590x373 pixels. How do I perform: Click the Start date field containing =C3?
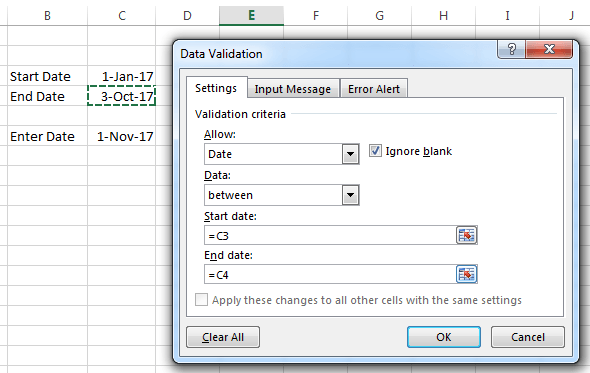pyautogui.click(x=330, y=236)
